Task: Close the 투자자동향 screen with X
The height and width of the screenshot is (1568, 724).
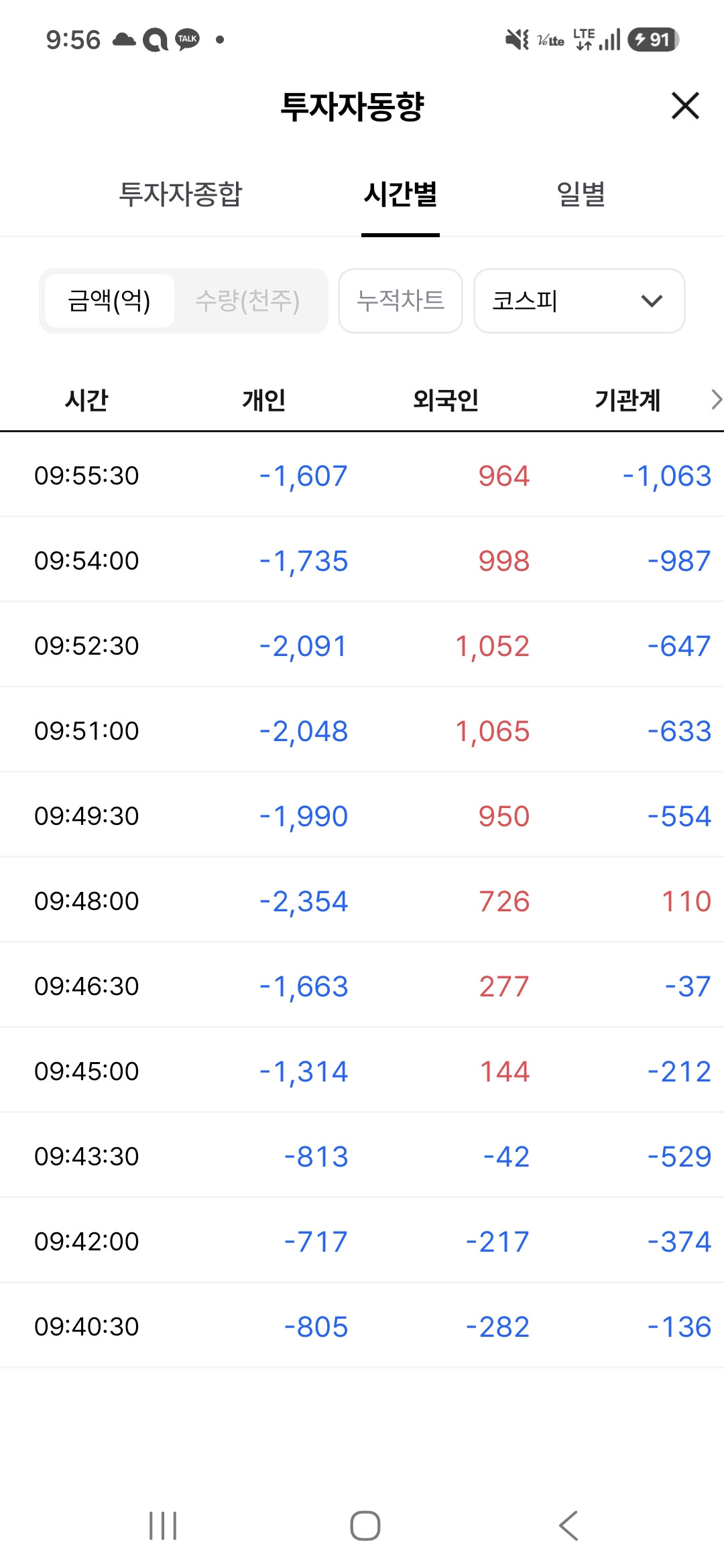Action: click(x=685, y=106)
